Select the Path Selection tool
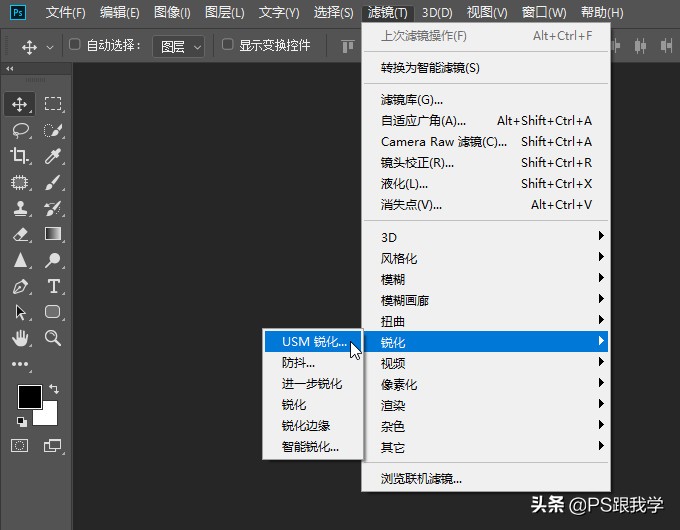The width and height of the screenshot is (680, 530). coord(20,312)
